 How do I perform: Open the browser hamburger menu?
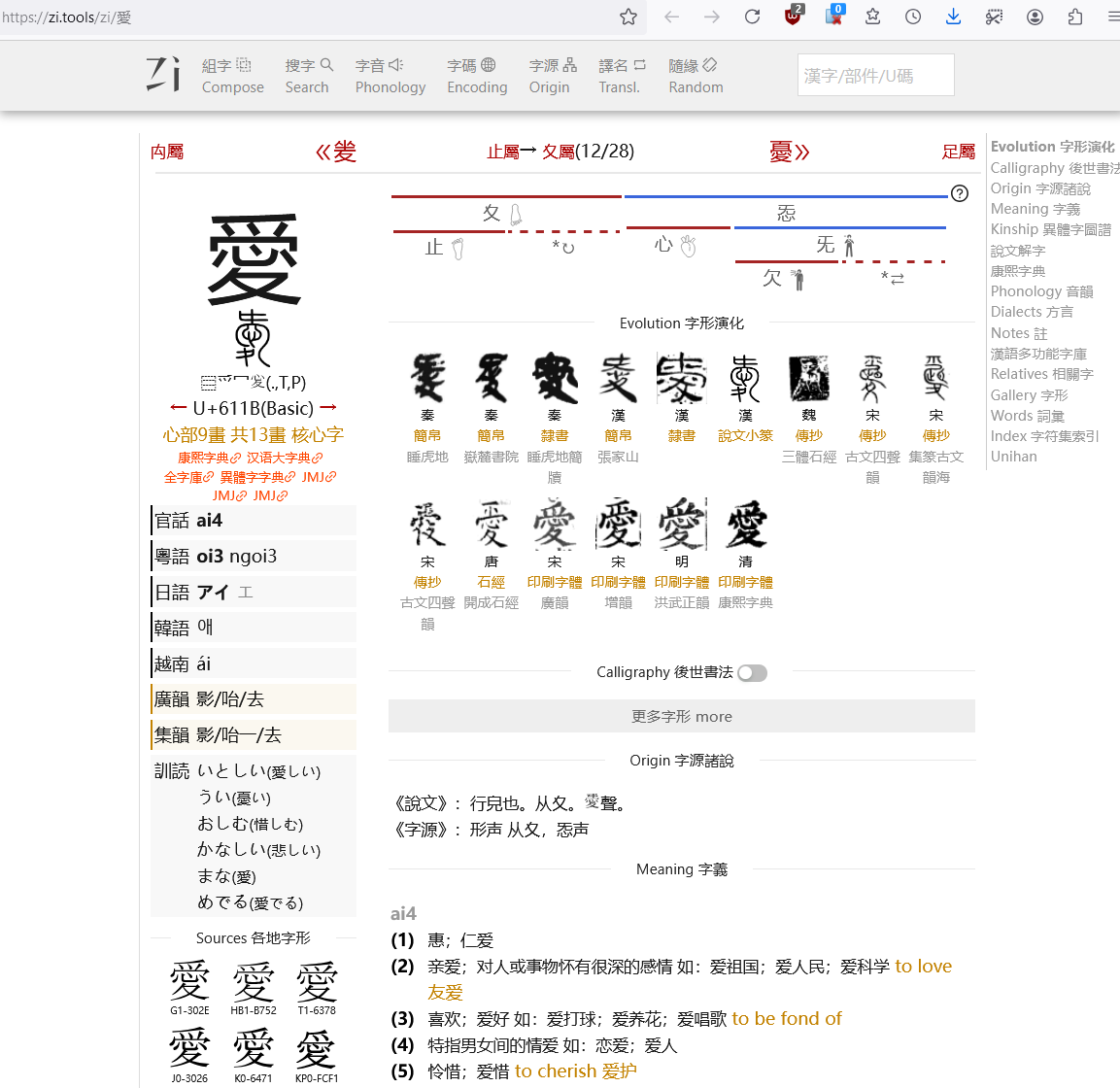1112,17
